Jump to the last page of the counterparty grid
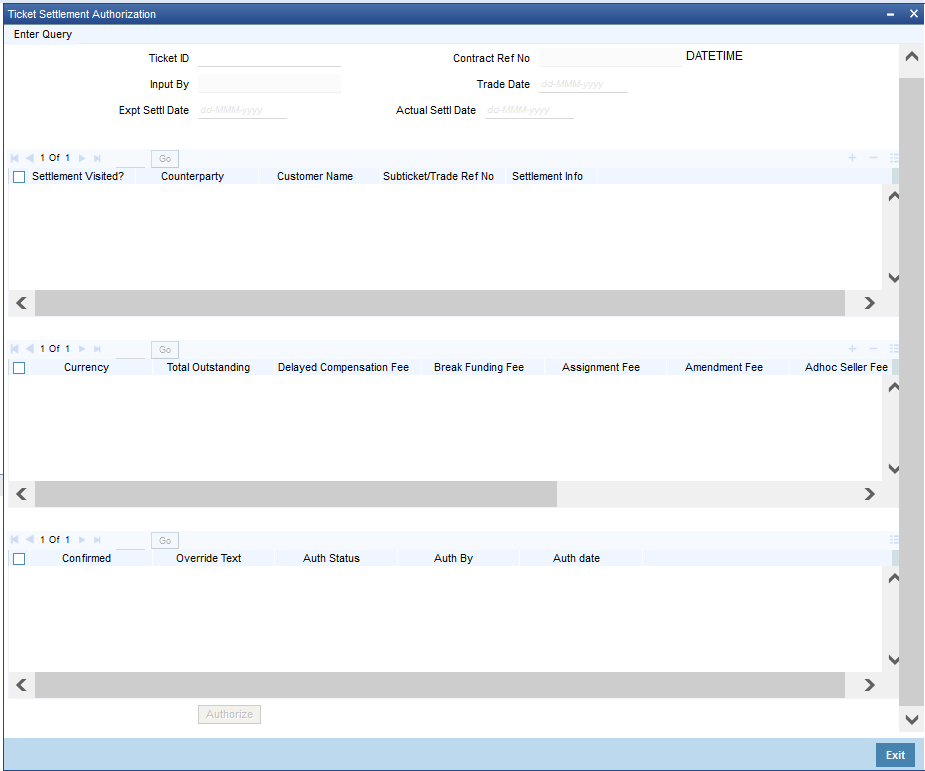Screen dimensions: 925x771 coord(95,158)
